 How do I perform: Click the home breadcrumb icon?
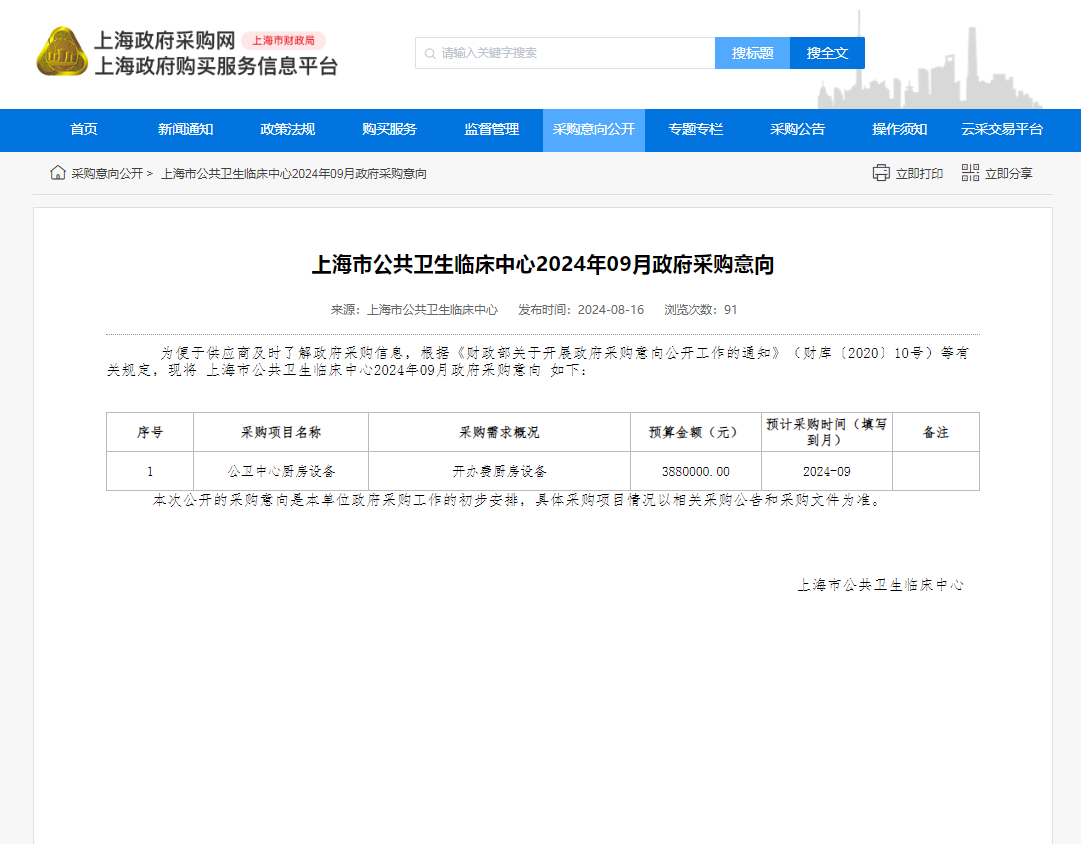pyautogui.click(x=58, y=172)
